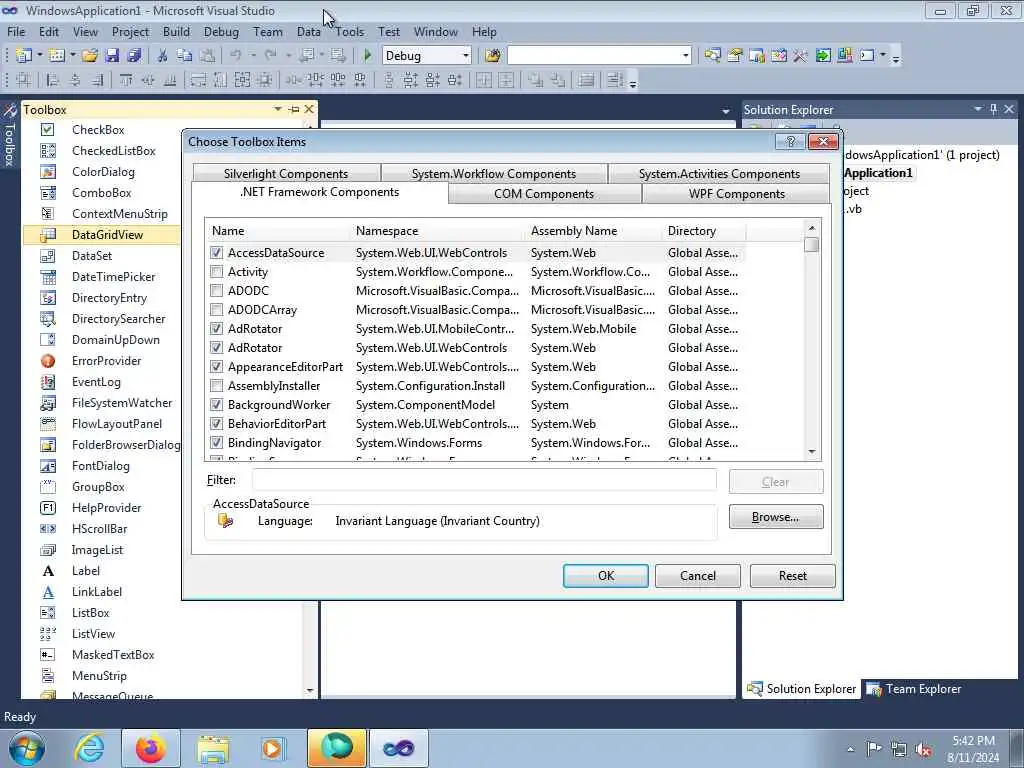Image resolution: width=1024 pixels, height=768 pixels.
Task: Uncheck the AccessDataSource checkbox
Action: pos(216,253)
